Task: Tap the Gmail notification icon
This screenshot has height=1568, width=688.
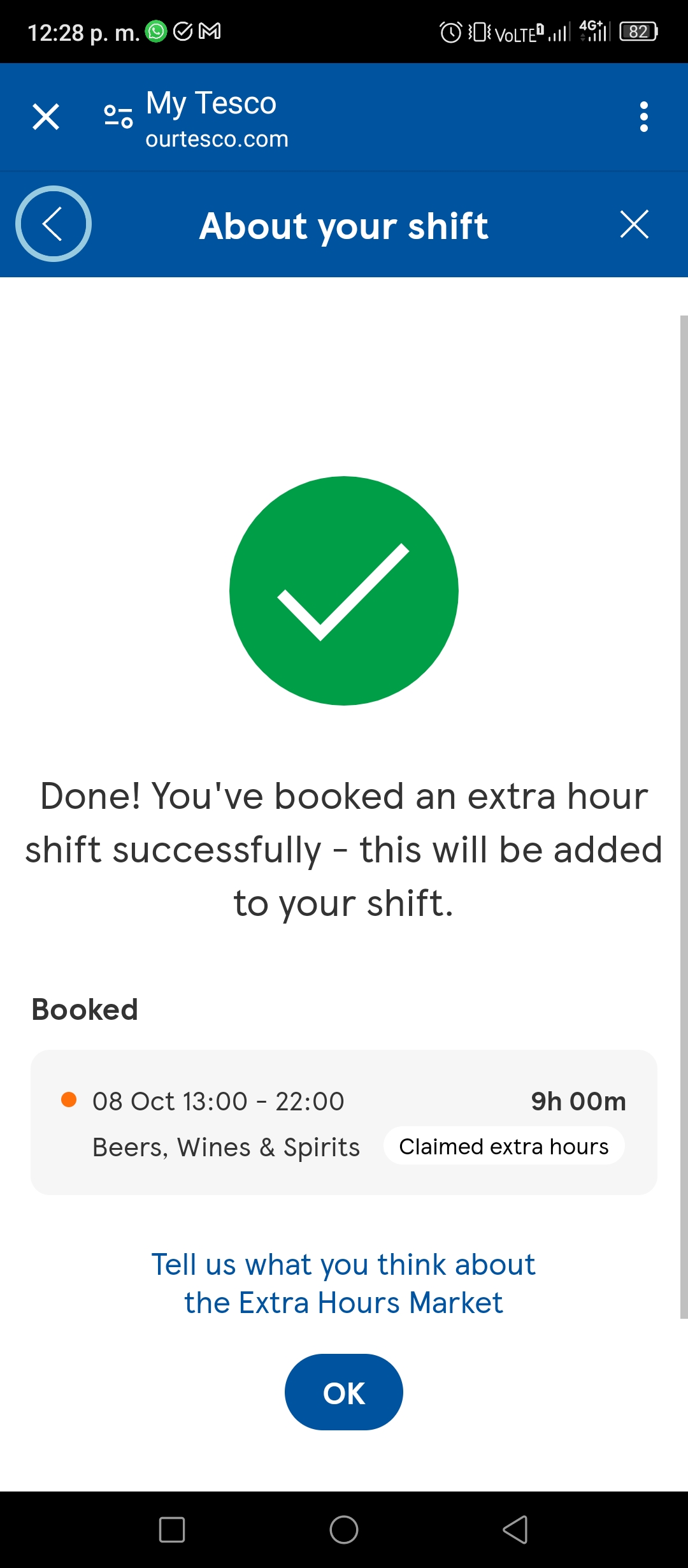Action: (210, 31)
